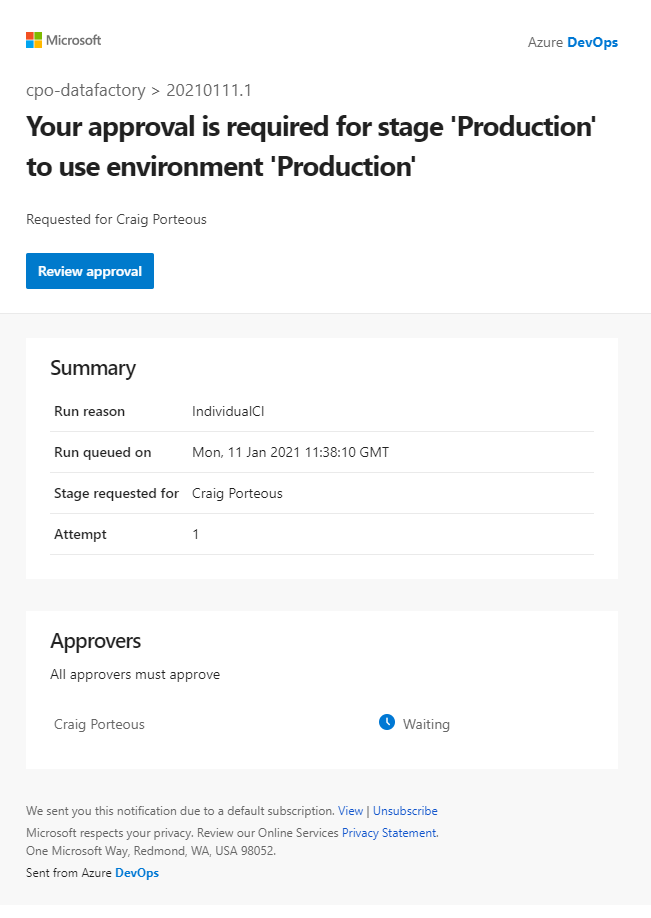Click the Microsoft four-square logo
The width and height of the screenshot is (651, 918).
34,40
